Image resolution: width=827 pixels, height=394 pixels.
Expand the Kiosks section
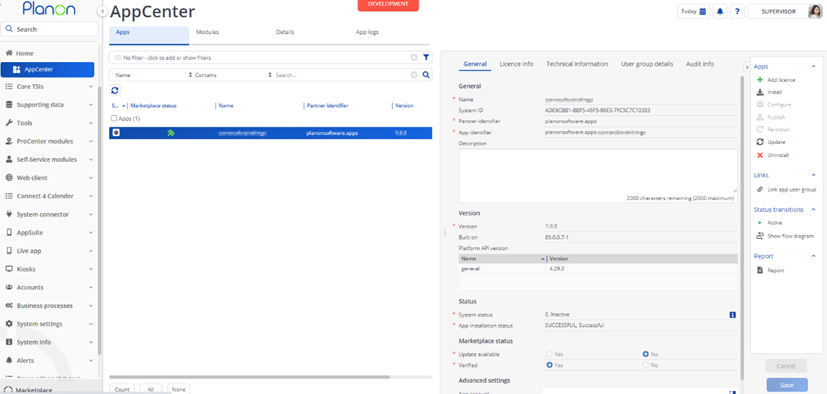(91, 269)
